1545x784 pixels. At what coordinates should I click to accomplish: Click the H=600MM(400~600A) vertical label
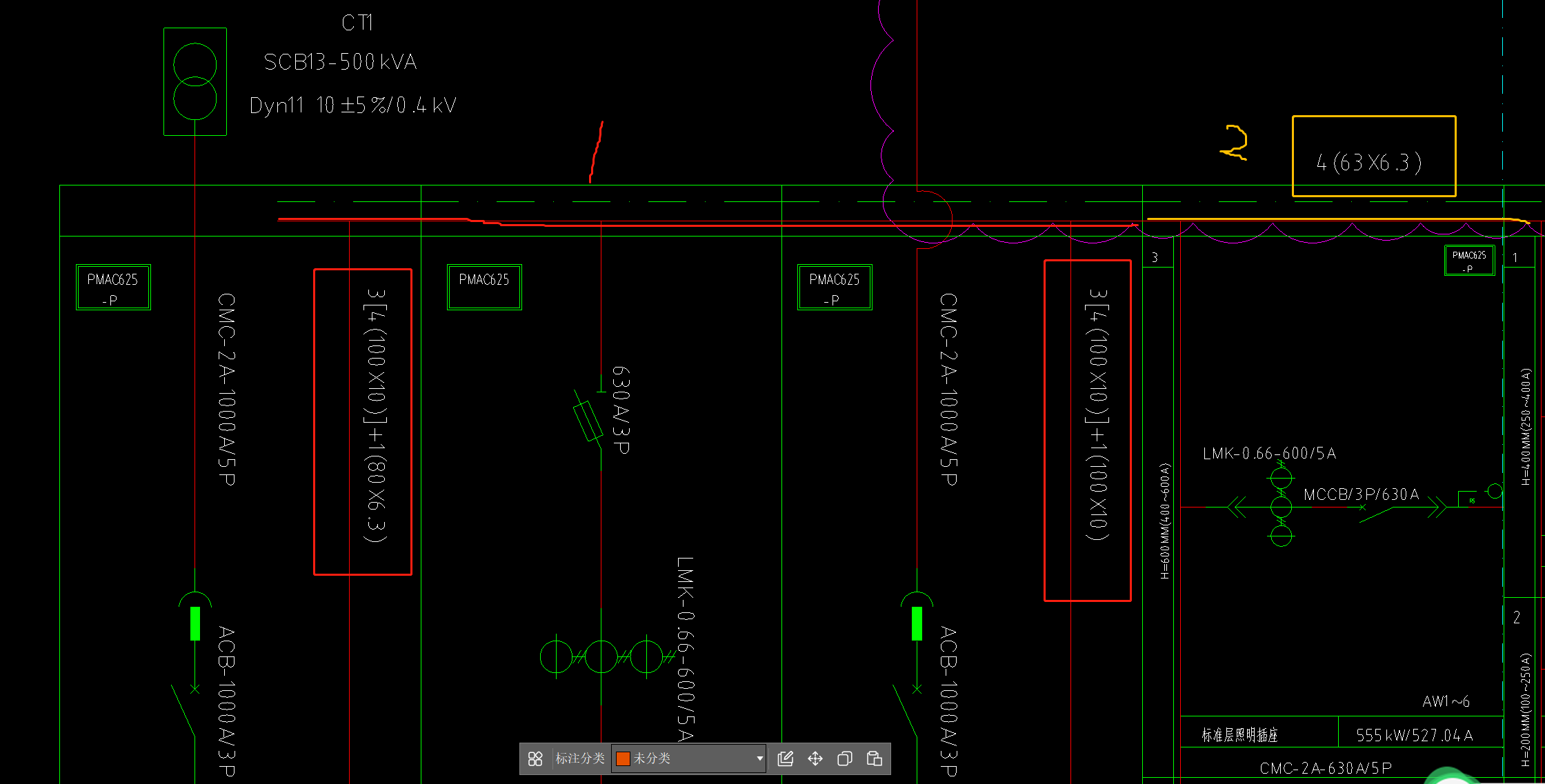coord(1165,521)
